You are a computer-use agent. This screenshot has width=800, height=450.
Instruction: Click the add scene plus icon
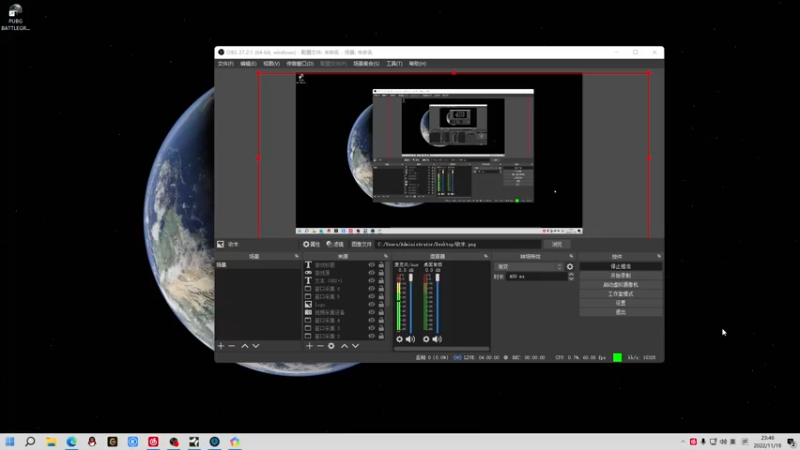click(221, 346)
